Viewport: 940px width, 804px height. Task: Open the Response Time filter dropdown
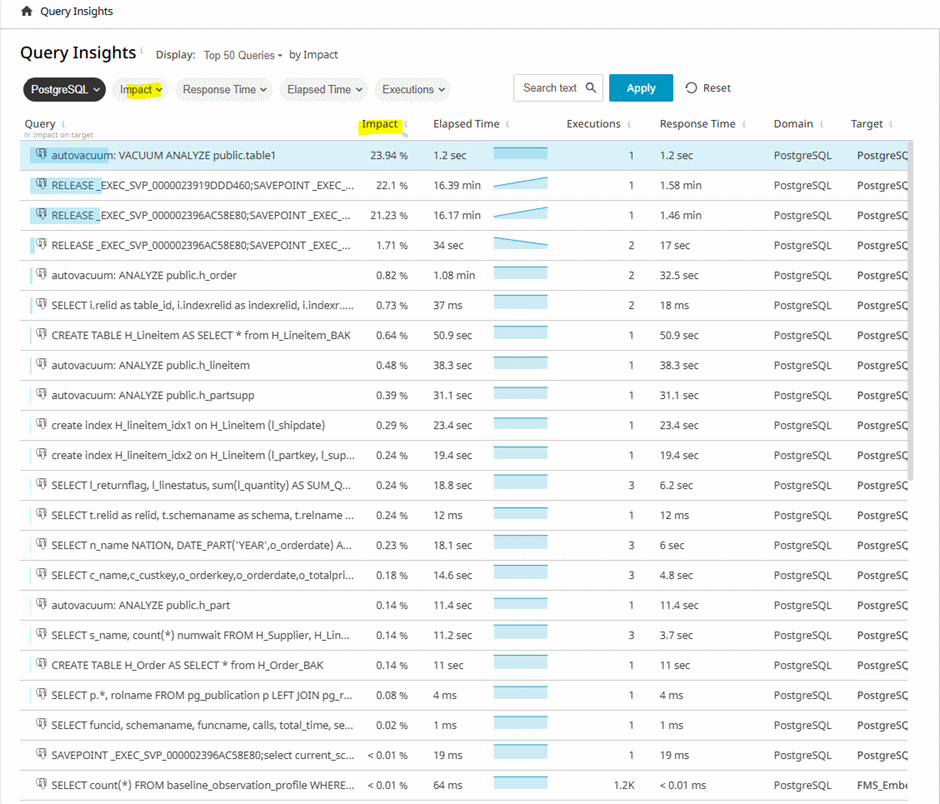[x=224, y=89]
